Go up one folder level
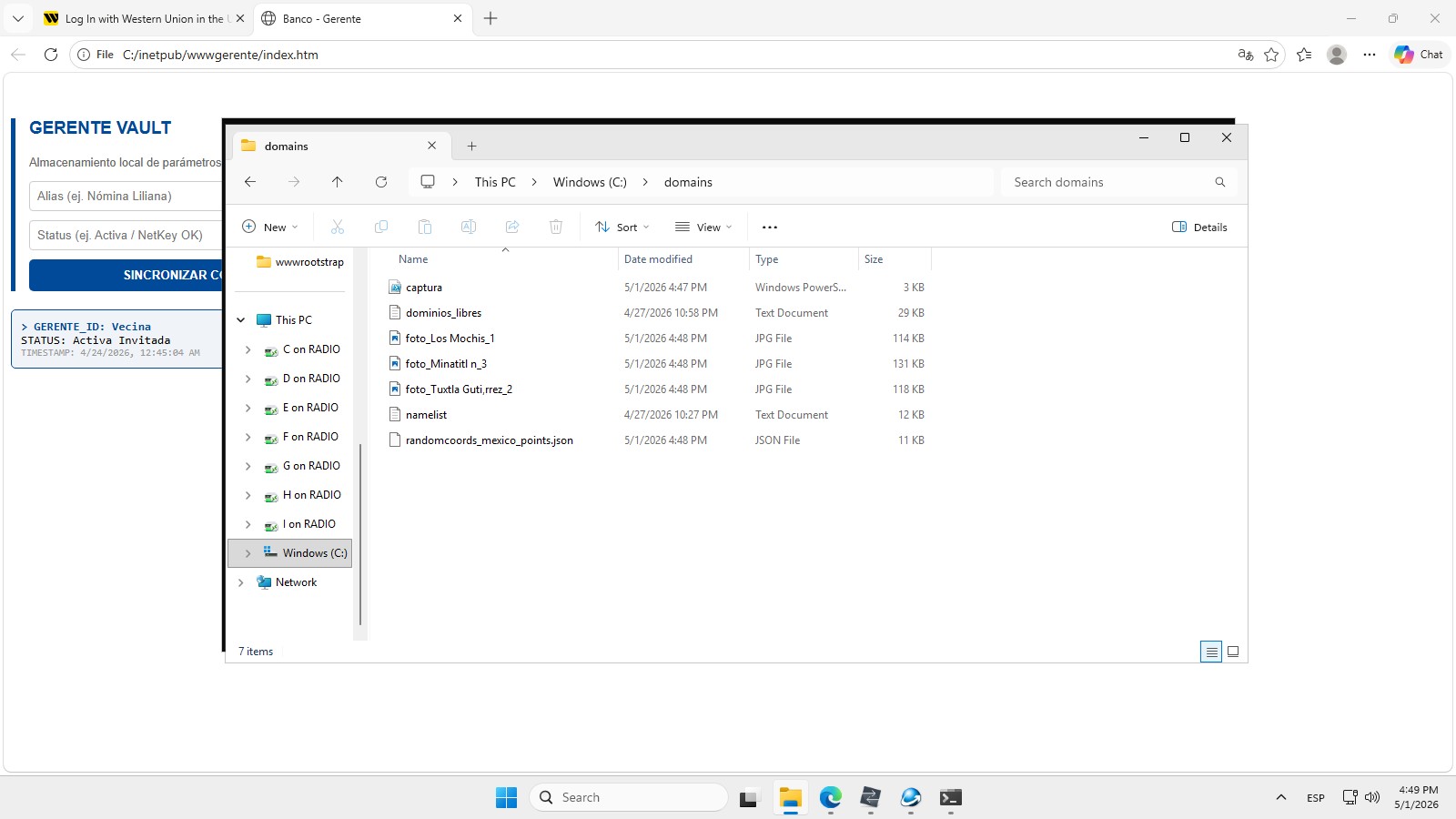The width and height of the screenshot is (1456, 819). (338, 182)
